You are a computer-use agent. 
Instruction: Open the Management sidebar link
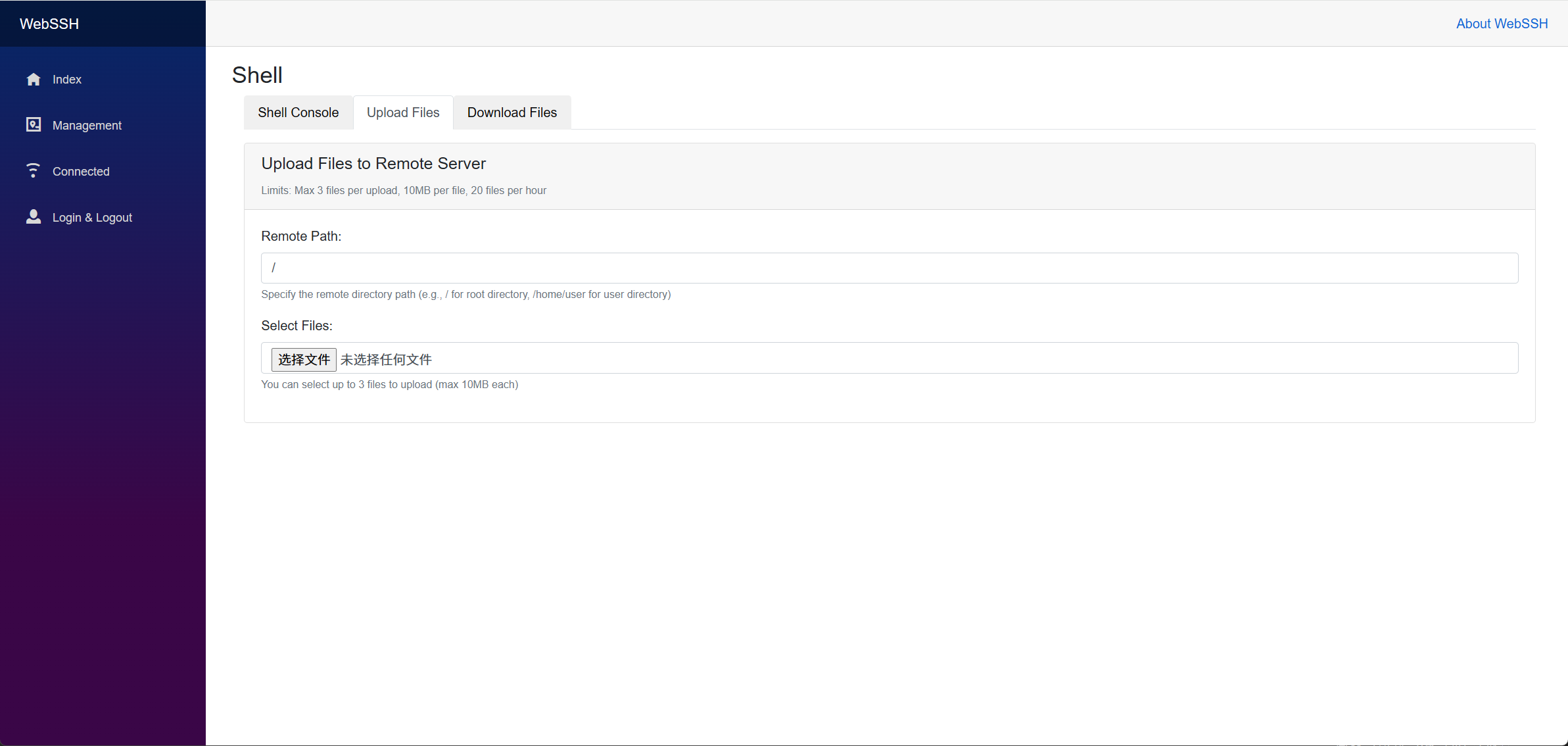click(87, 126)
